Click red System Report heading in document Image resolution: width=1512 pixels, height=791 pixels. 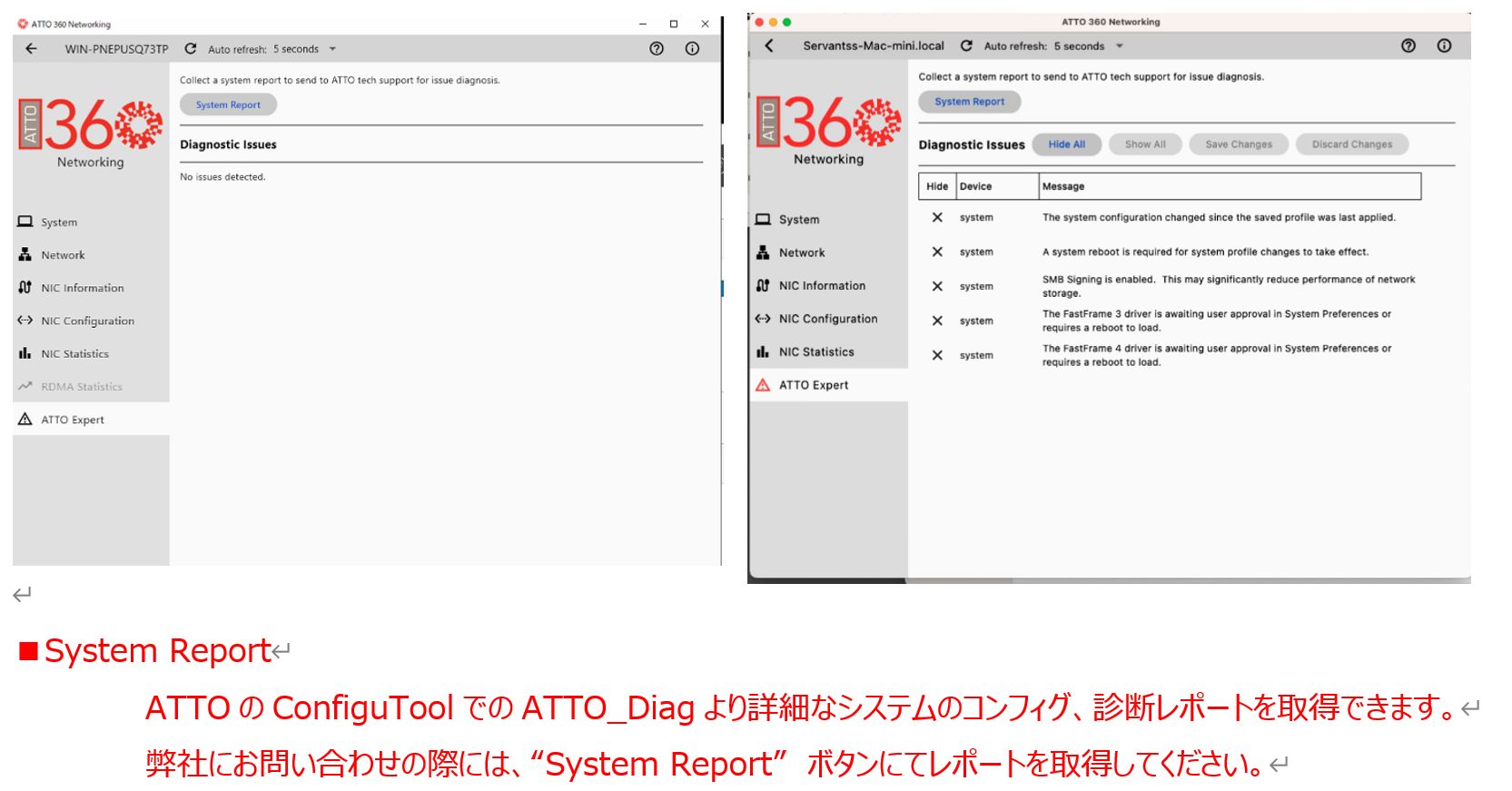click(x=157, y=650)
